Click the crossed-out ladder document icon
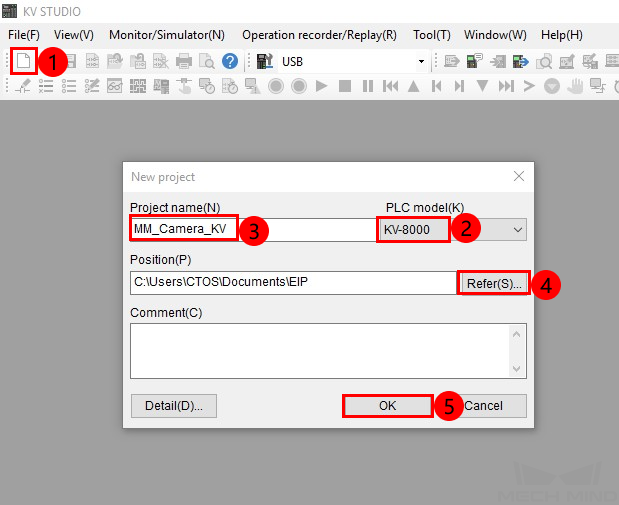Image resolution: width=619 pixels, height=505 pixels. (161, 61)
